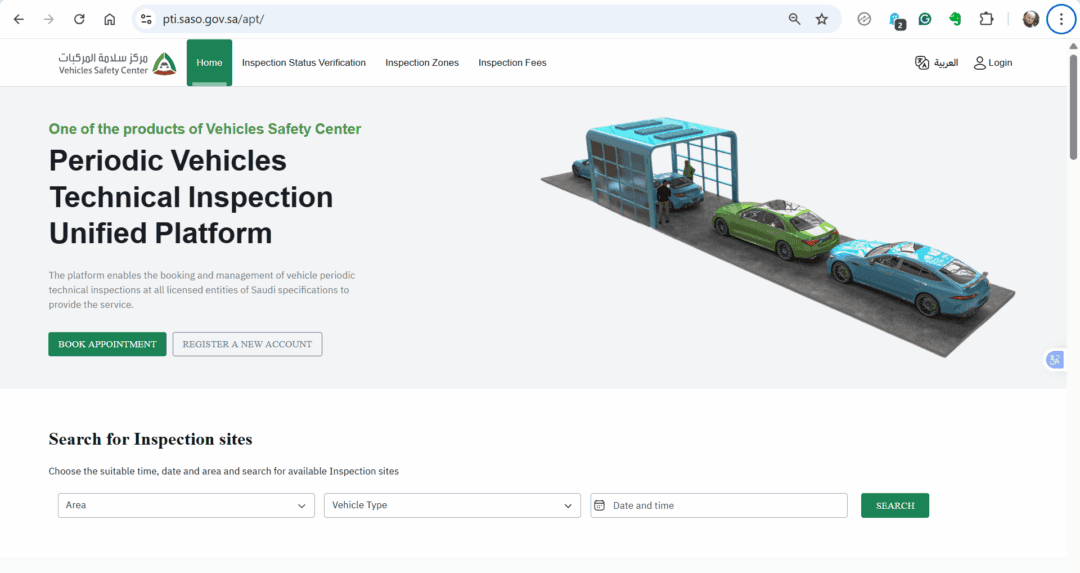Open the Inspection Status Verification tab
This screenshot has width=1080, height=573.
click(x=304, y=63)
